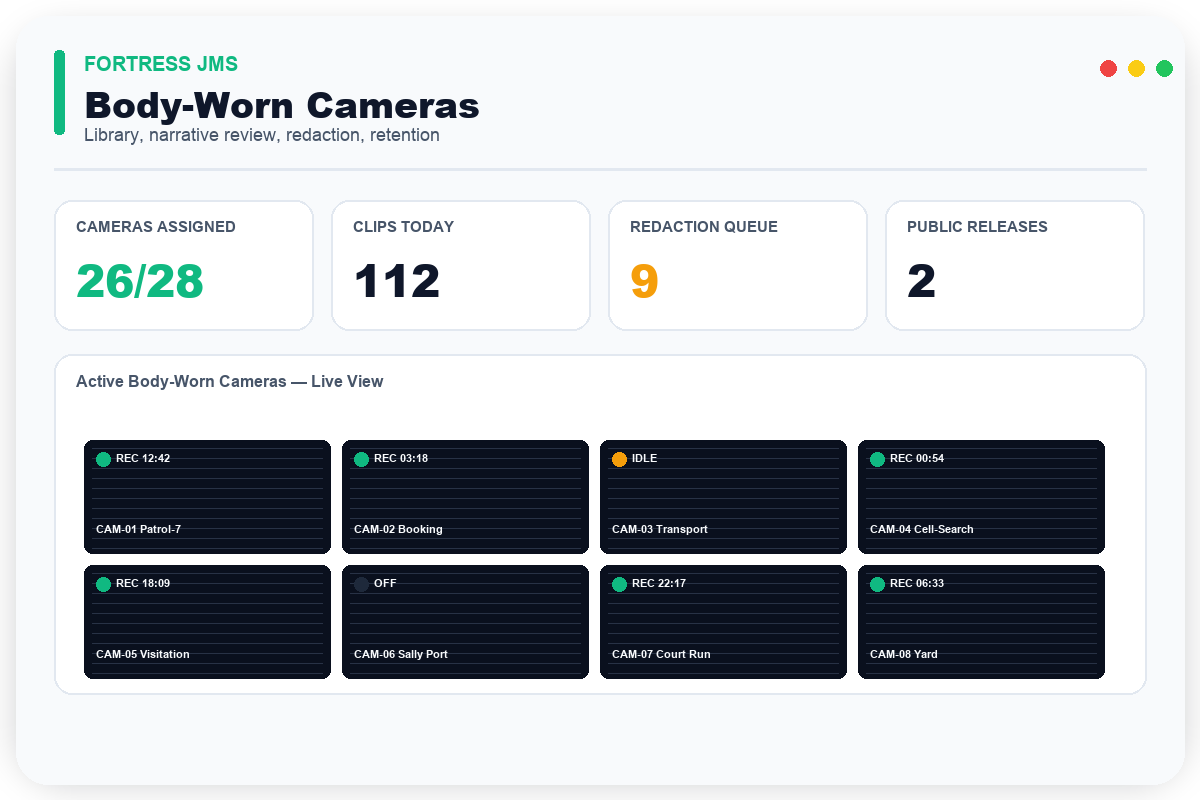The width and height of the screenshot is (1200, 800).
Task: Click the yellow window control dot
Action: click(1136, 68)
